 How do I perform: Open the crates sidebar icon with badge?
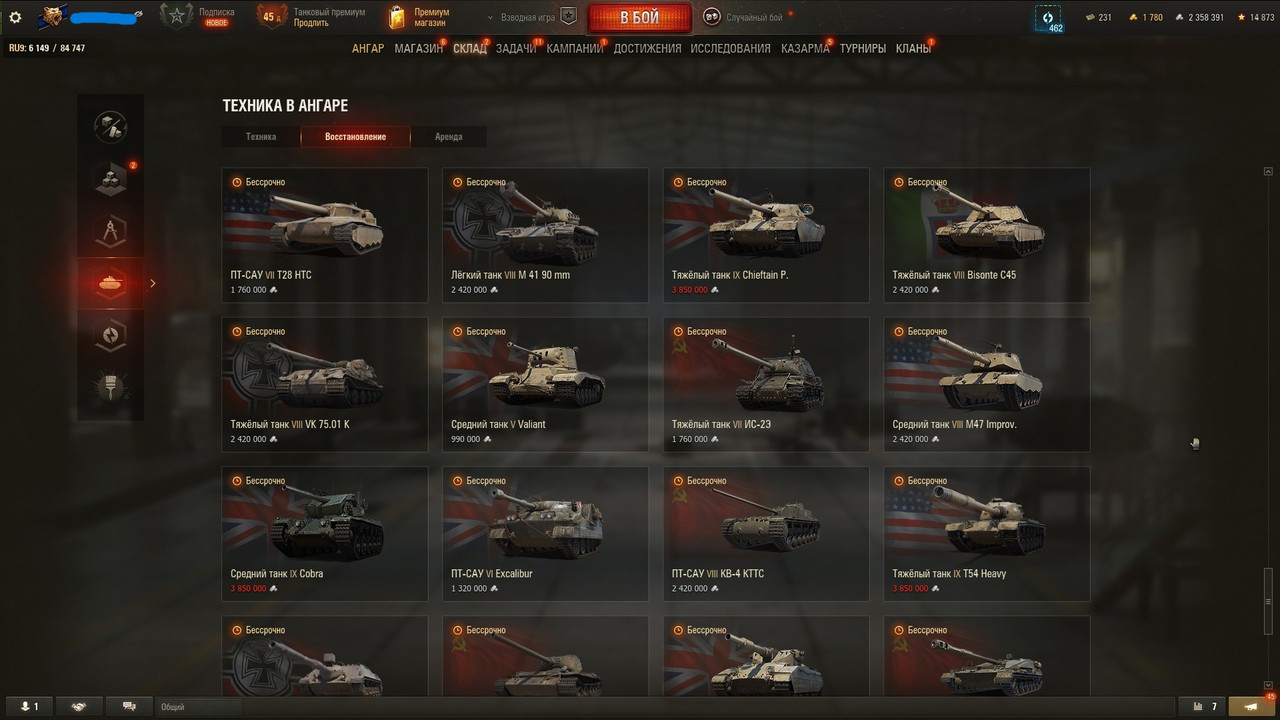click(x=111, y=179)
